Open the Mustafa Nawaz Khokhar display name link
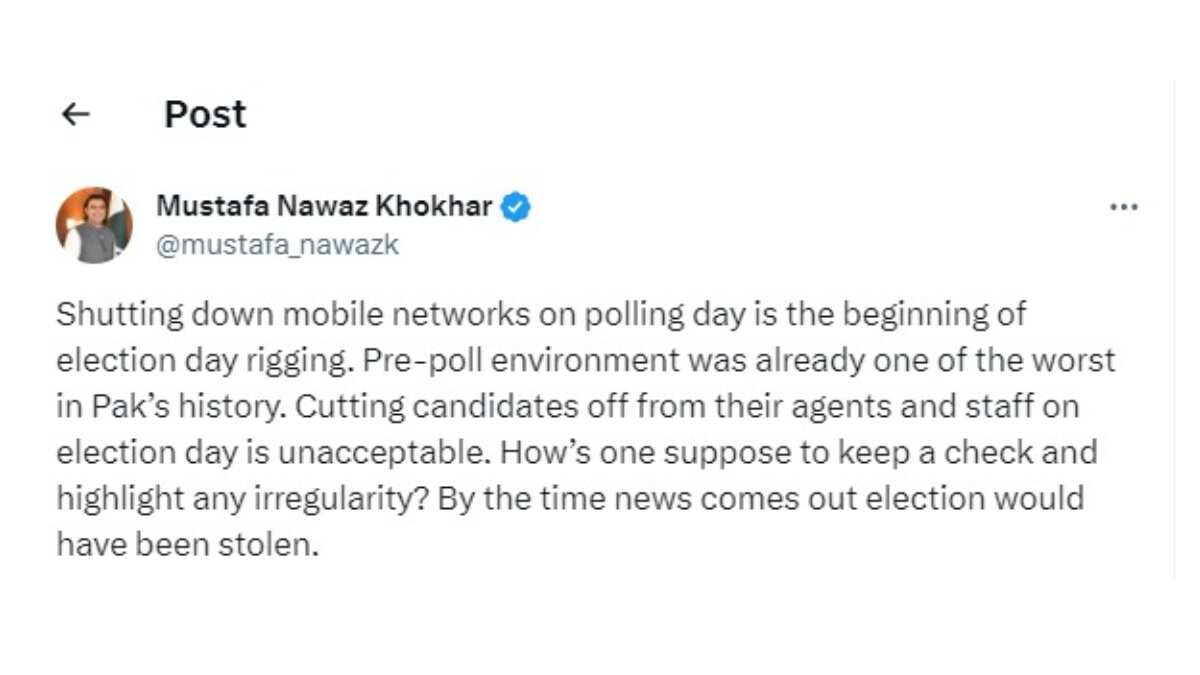This screenshot has height=675, width=1200. (325, 207)
